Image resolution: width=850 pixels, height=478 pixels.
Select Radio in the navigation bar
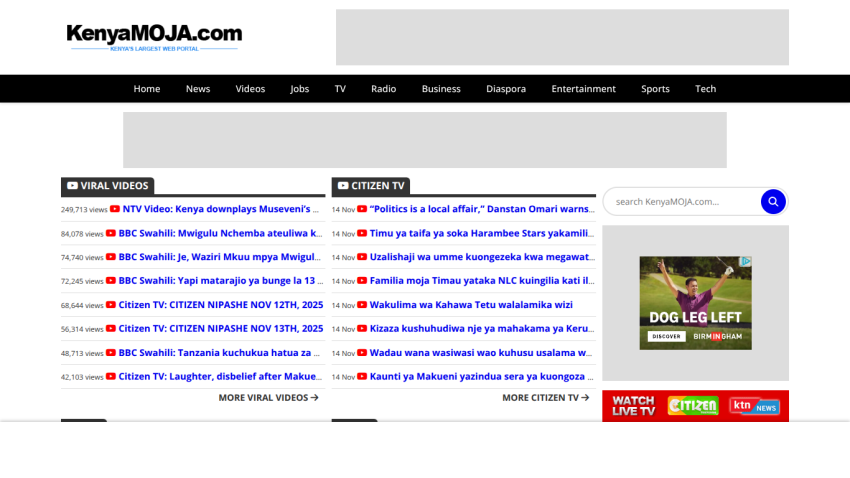(x=383, y=89)
